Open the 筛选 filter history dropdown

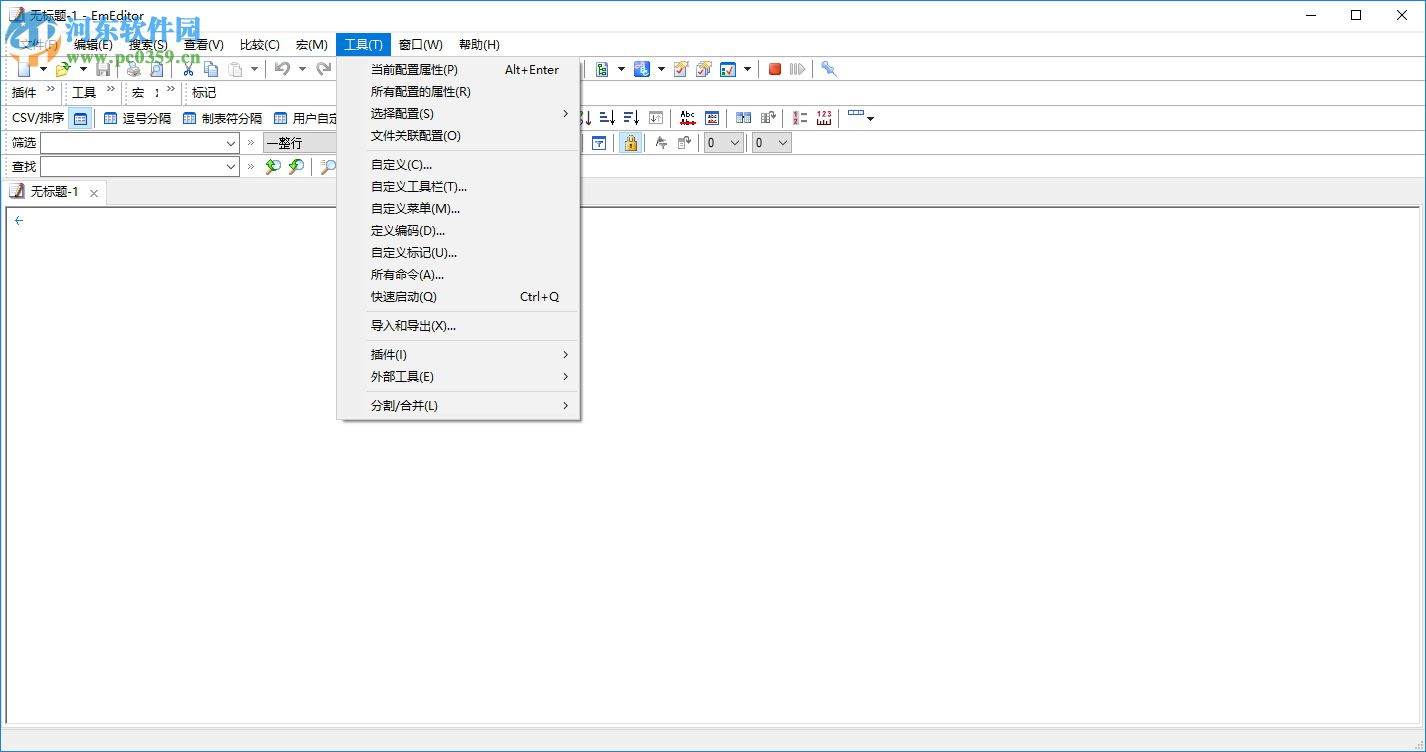pyautogui.click(x=232, y=142)
